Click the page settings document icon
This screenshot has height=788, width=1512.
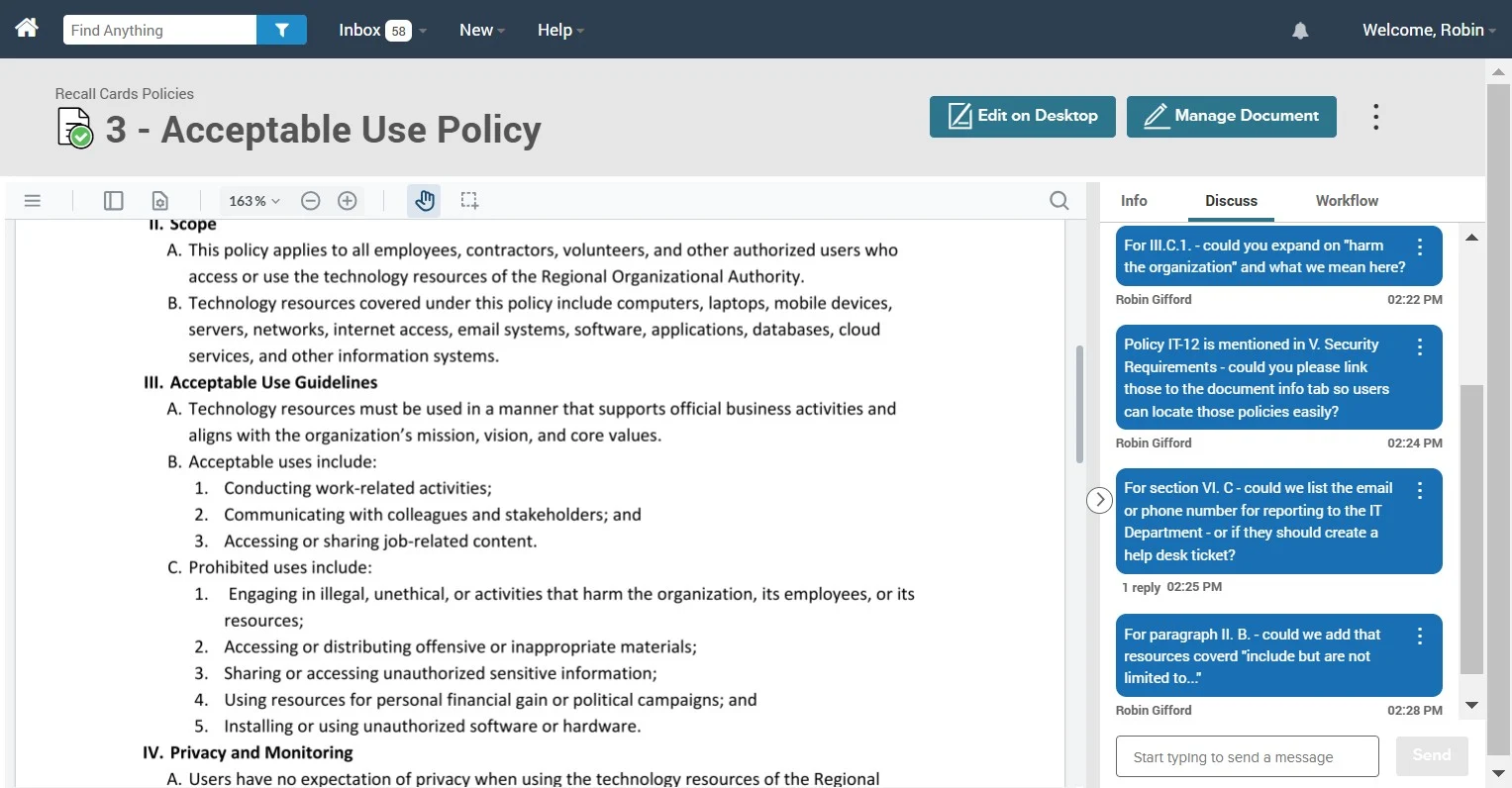pyautogui.click(x=159, y=201)
